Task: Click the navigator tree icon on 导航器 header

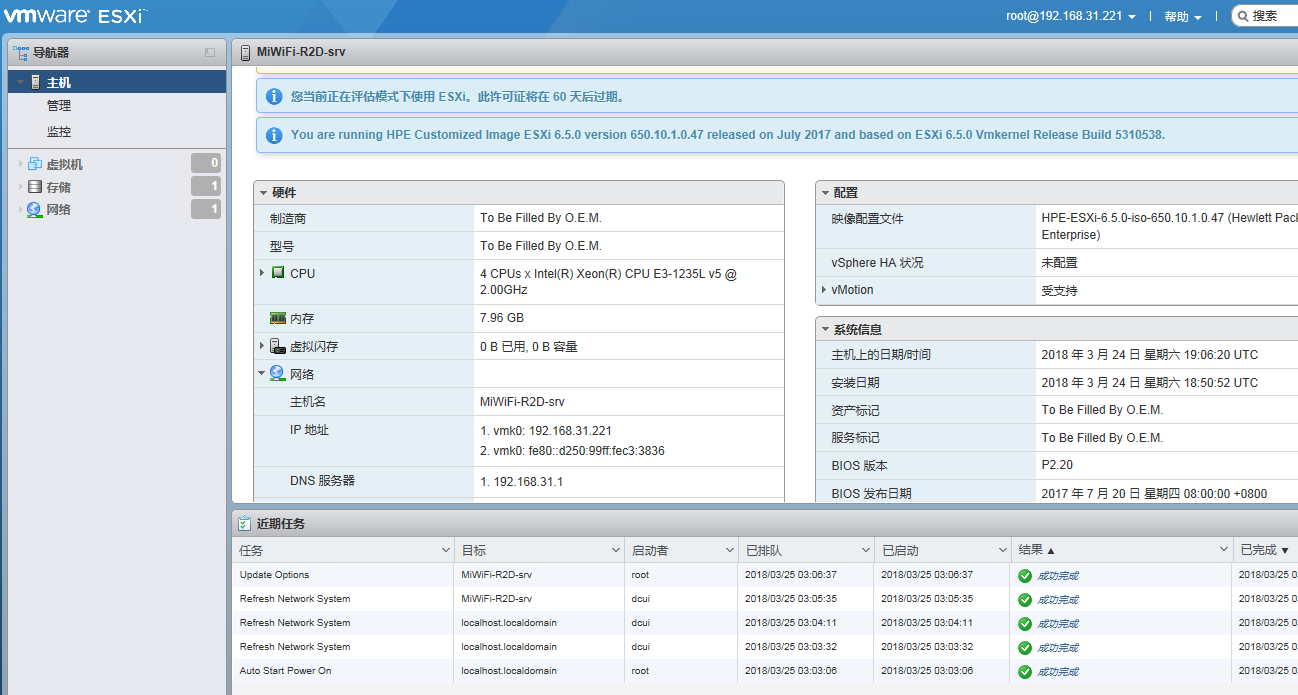Action: pyautogui.click(x=20, y=50)
